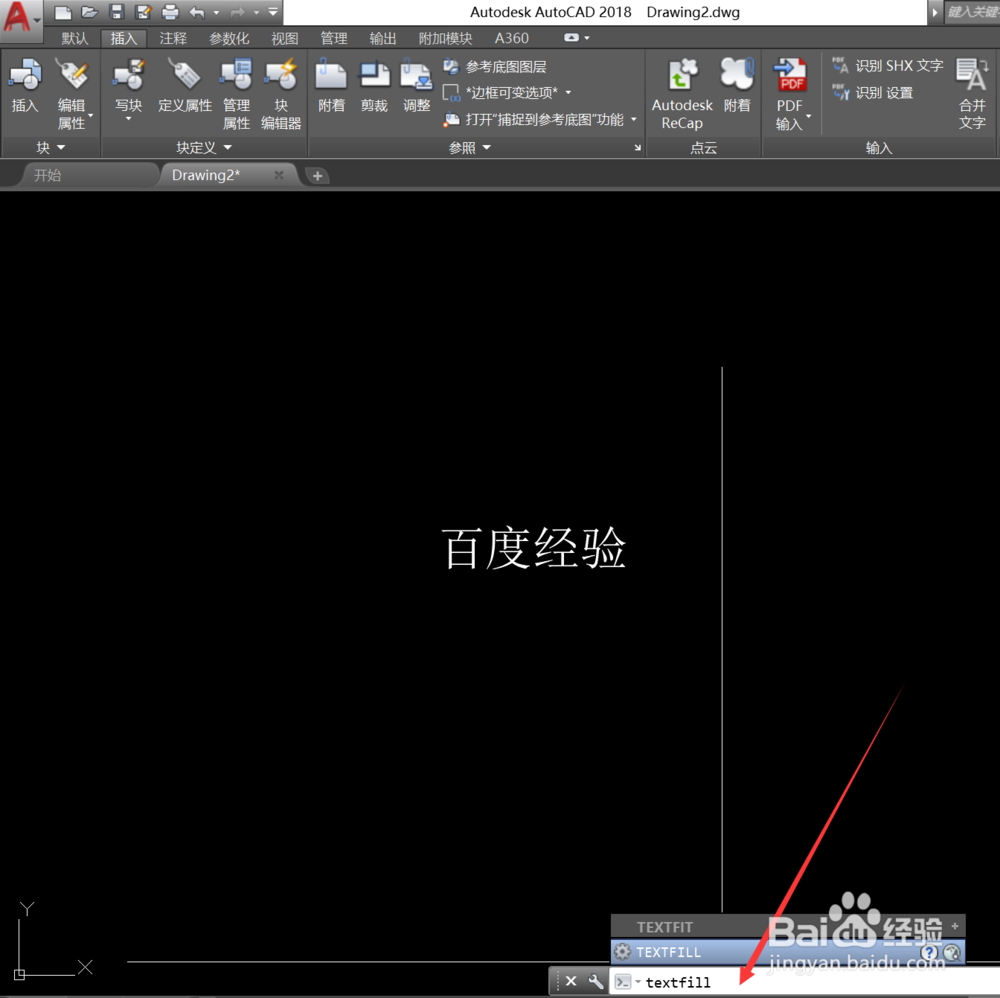Viewport: 1000px width, 998px height.
Task: Switch to the Parametric (参数化) ribbon tab
Action: [229, 38]
